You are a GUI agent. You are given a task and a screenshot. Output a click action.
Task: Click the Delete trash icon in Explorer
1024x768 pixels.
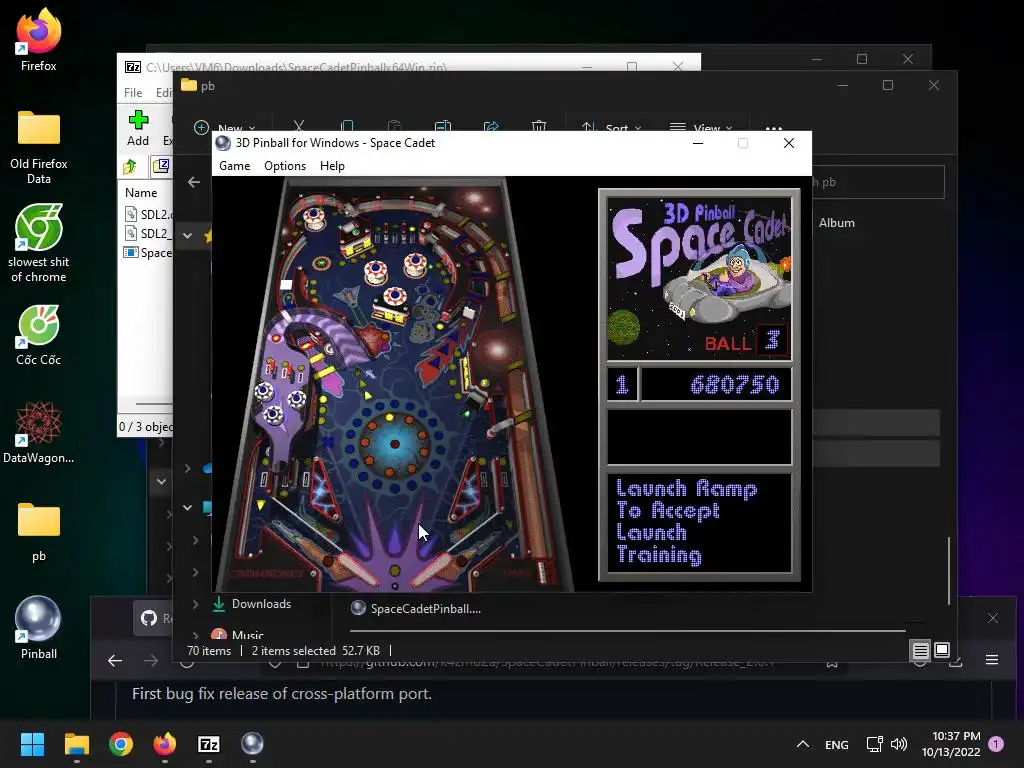[539, 126]
